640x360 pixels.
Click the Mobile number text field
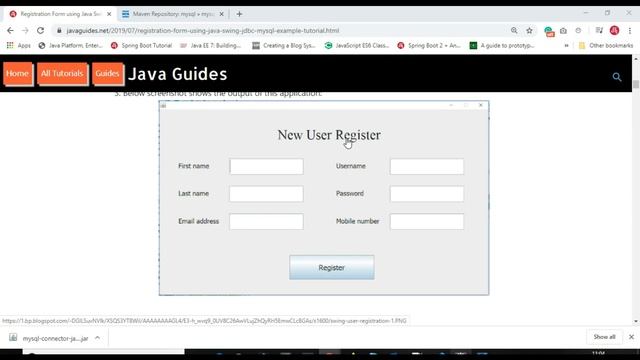pyautogui.click(x=427, y=221)
